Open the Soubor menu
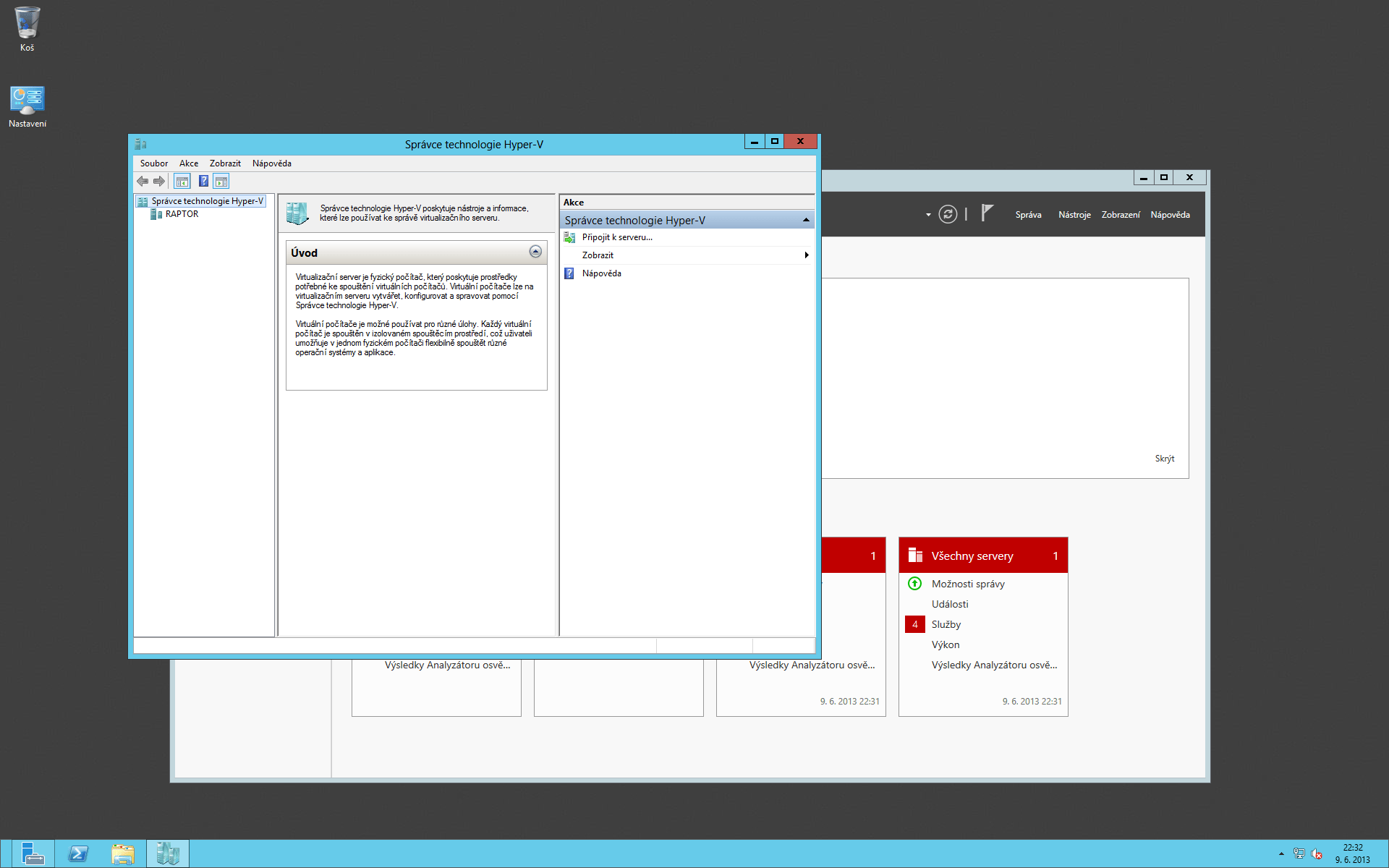Viewport: 1389px width, 868px height. point(153,163)
